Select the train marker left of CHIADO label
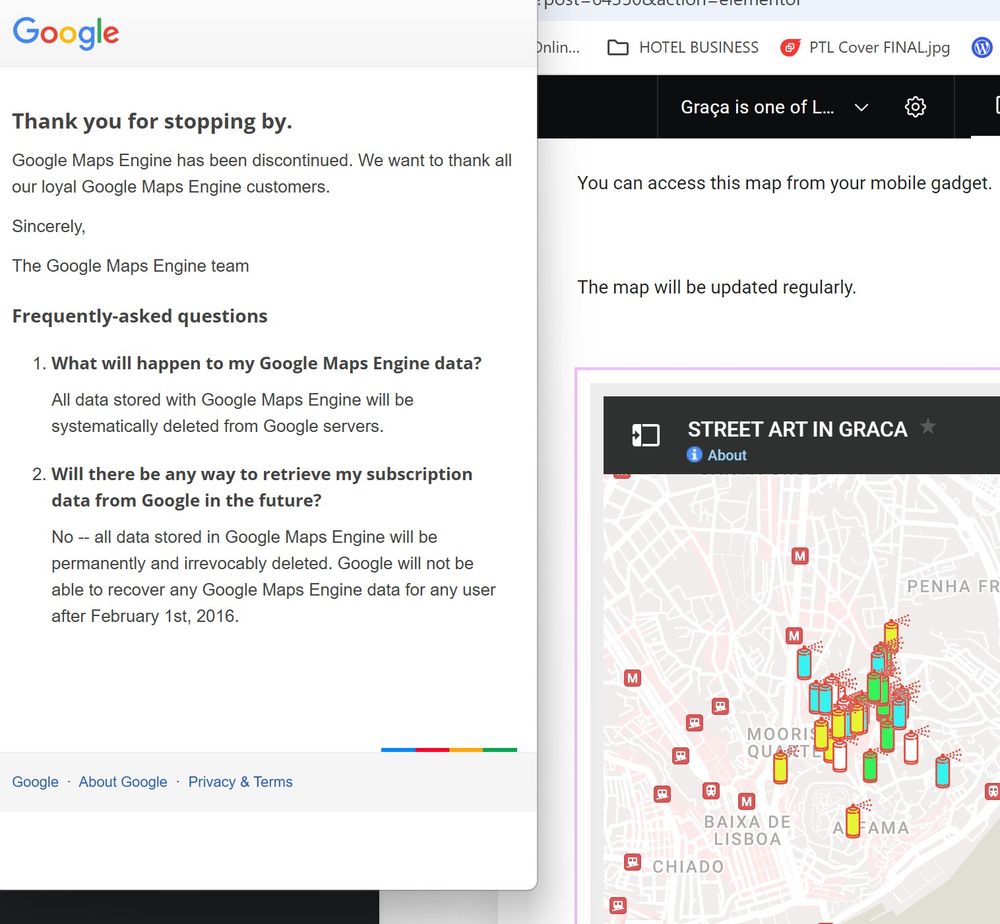Screen dimensions: 1000x924 tap(632, 863)
